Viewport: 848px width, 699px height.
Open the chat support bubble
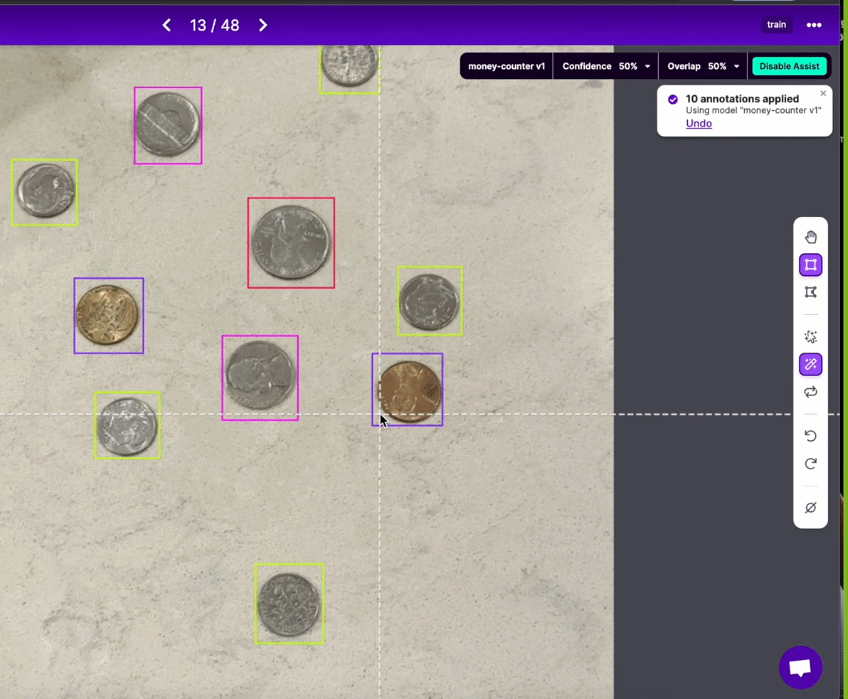800,667
